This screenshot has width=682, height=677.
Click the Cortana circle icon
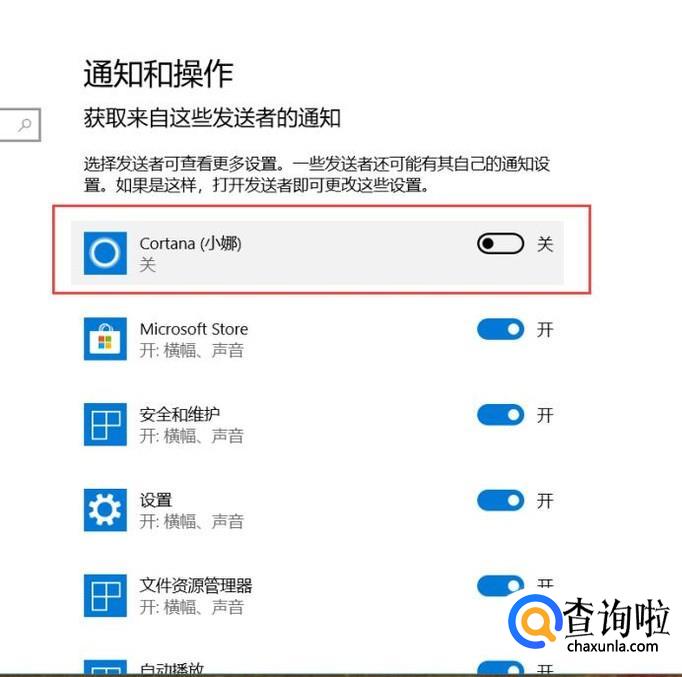105,253
